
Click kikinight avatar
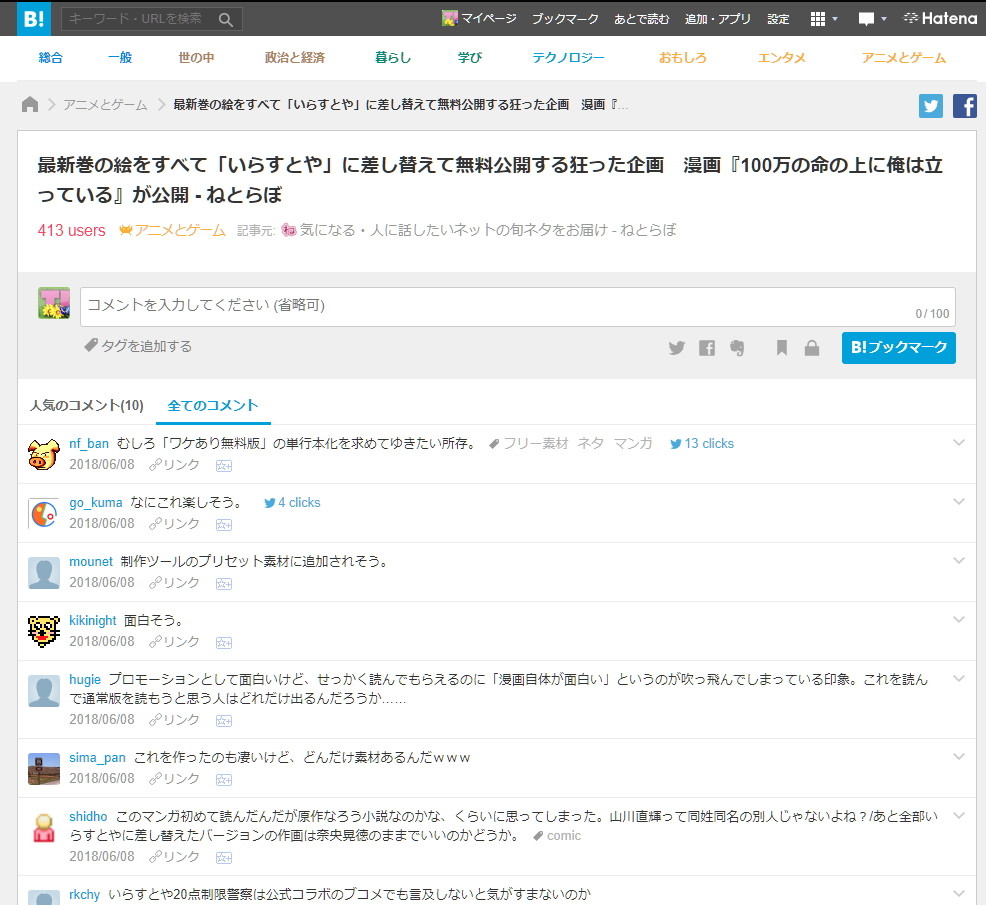[44, 632]
